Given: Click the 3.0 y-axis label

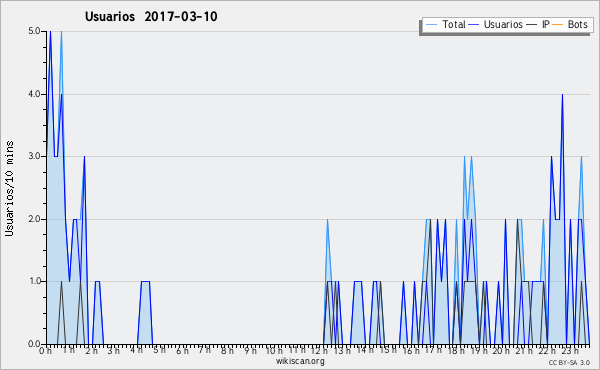Looking at the screenshot, I should pos(34,156).
